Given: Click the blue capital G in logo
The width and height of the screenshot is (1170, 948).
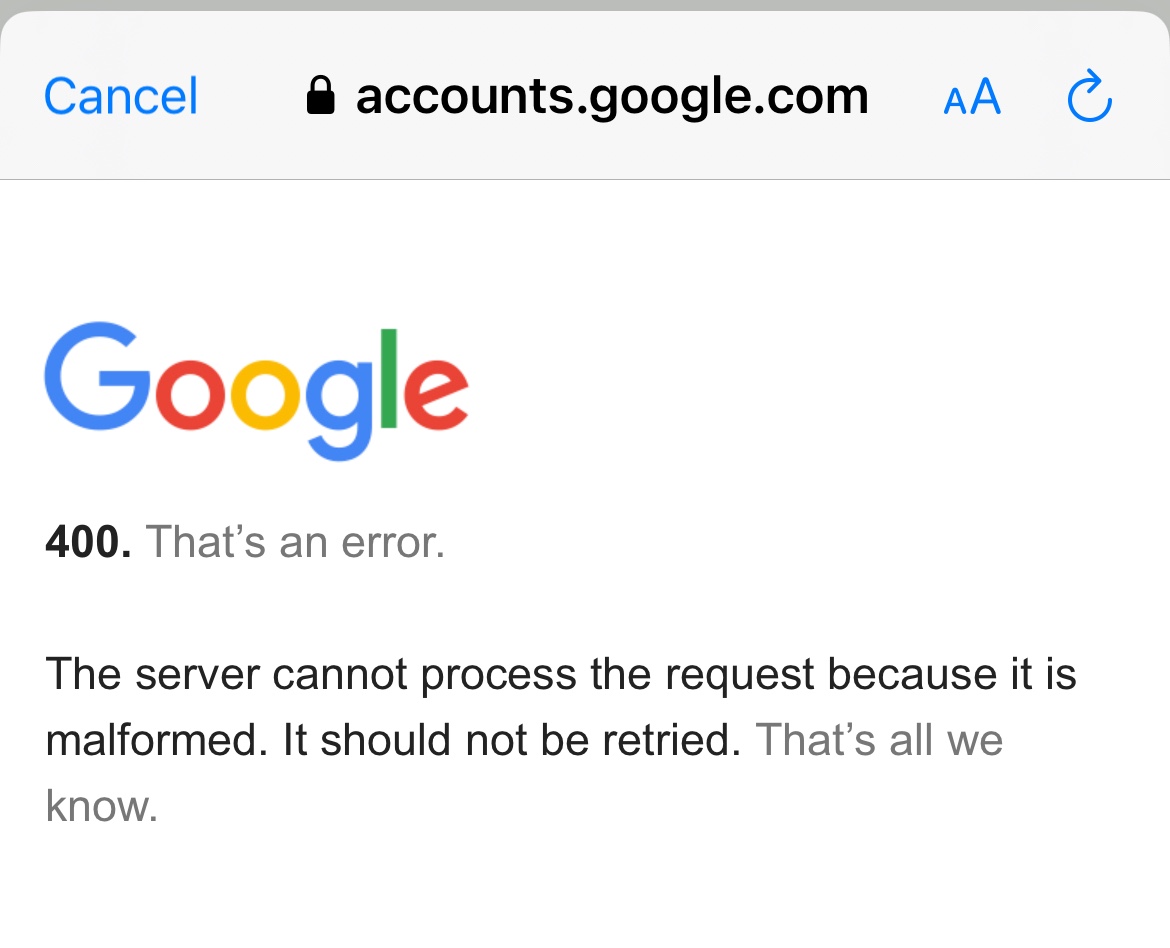Looking at the screenshot, I should coord(98,377).
